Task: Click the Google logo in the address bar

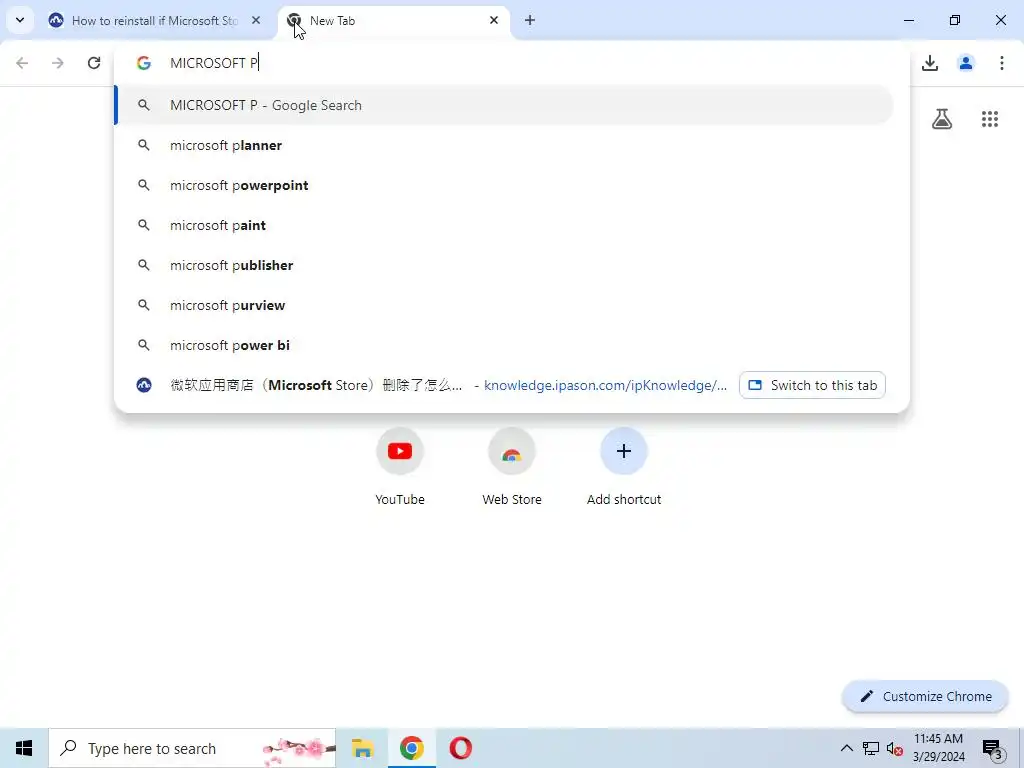Action: pyautogui.click(x=144, y=63)
